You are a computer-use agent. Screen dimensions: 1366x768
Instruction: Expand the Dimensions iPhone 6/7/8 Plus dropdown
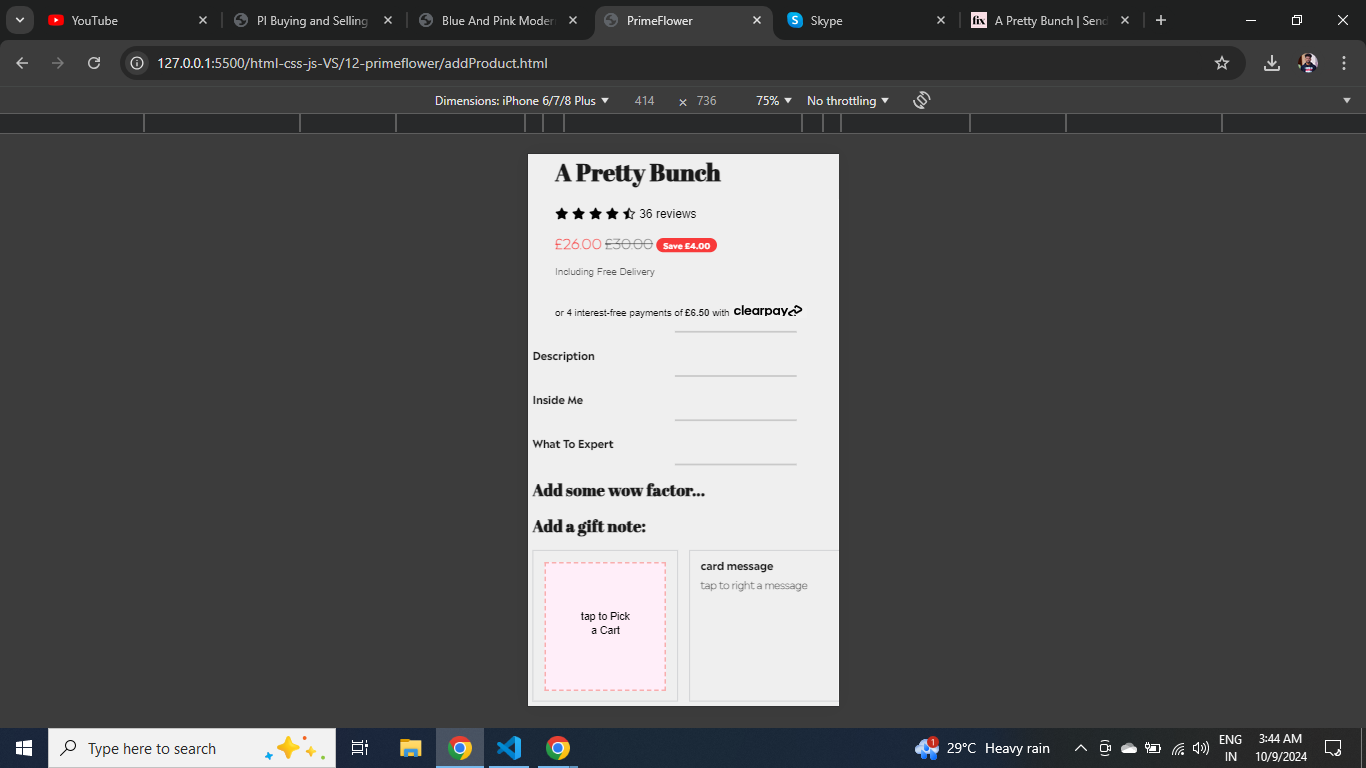pyautogui.click(x=521, y=101)
